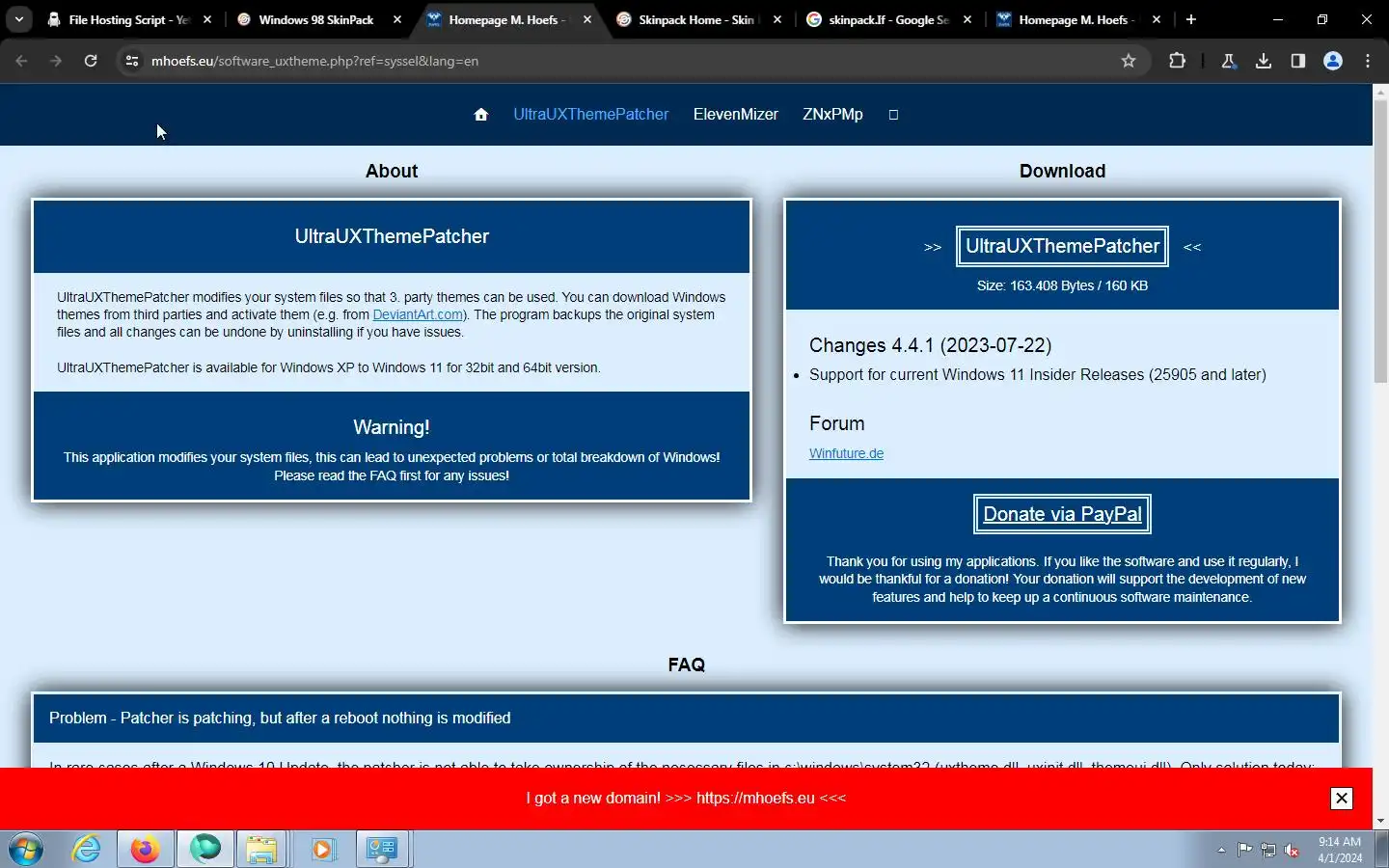Expand FAQ entry about patcher after reboot
The width and height of the screenshot is (1389, 868).
pos(686,718)
